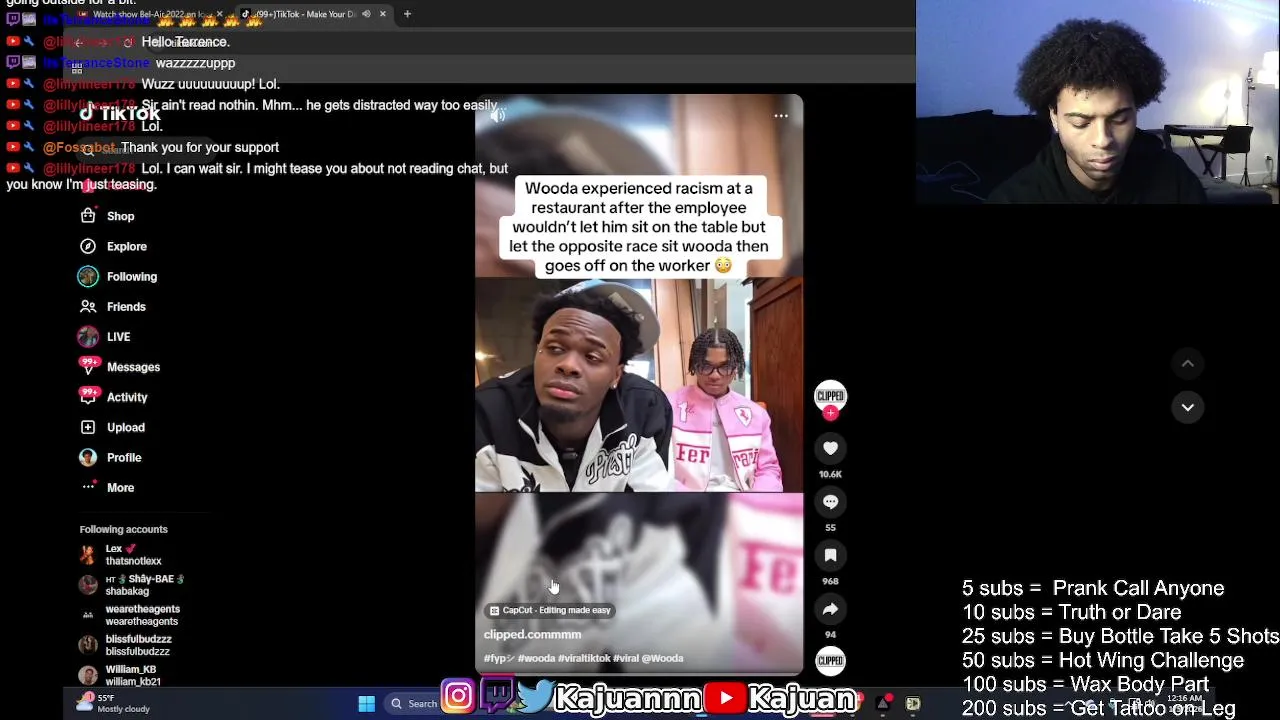Click the 10.6K like count
Viewport: 1280px width, 720px height.
tap(830, 474)
